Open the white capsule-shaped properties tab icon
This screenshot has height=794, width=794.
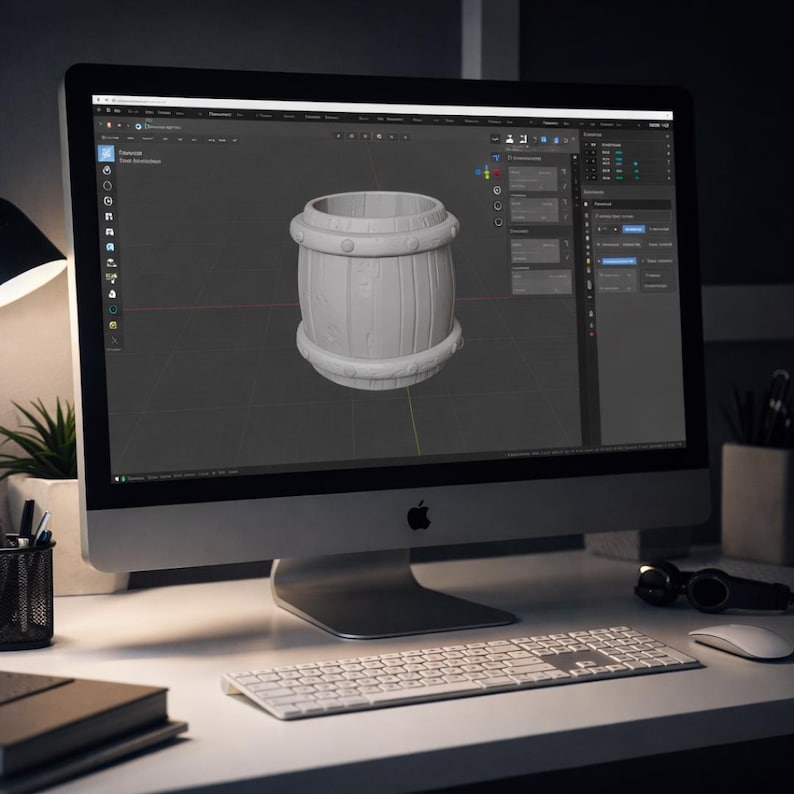point(589,285)
